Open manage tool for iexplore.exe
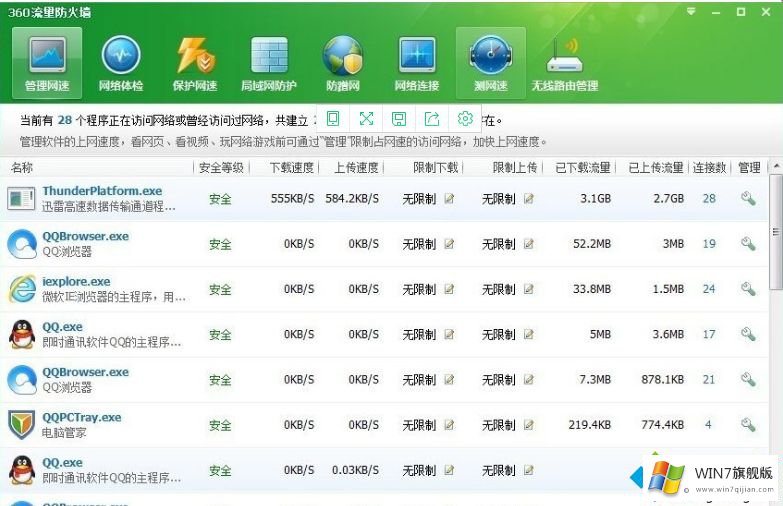This screenshot has height=506, width=783. tap(748, 289)
